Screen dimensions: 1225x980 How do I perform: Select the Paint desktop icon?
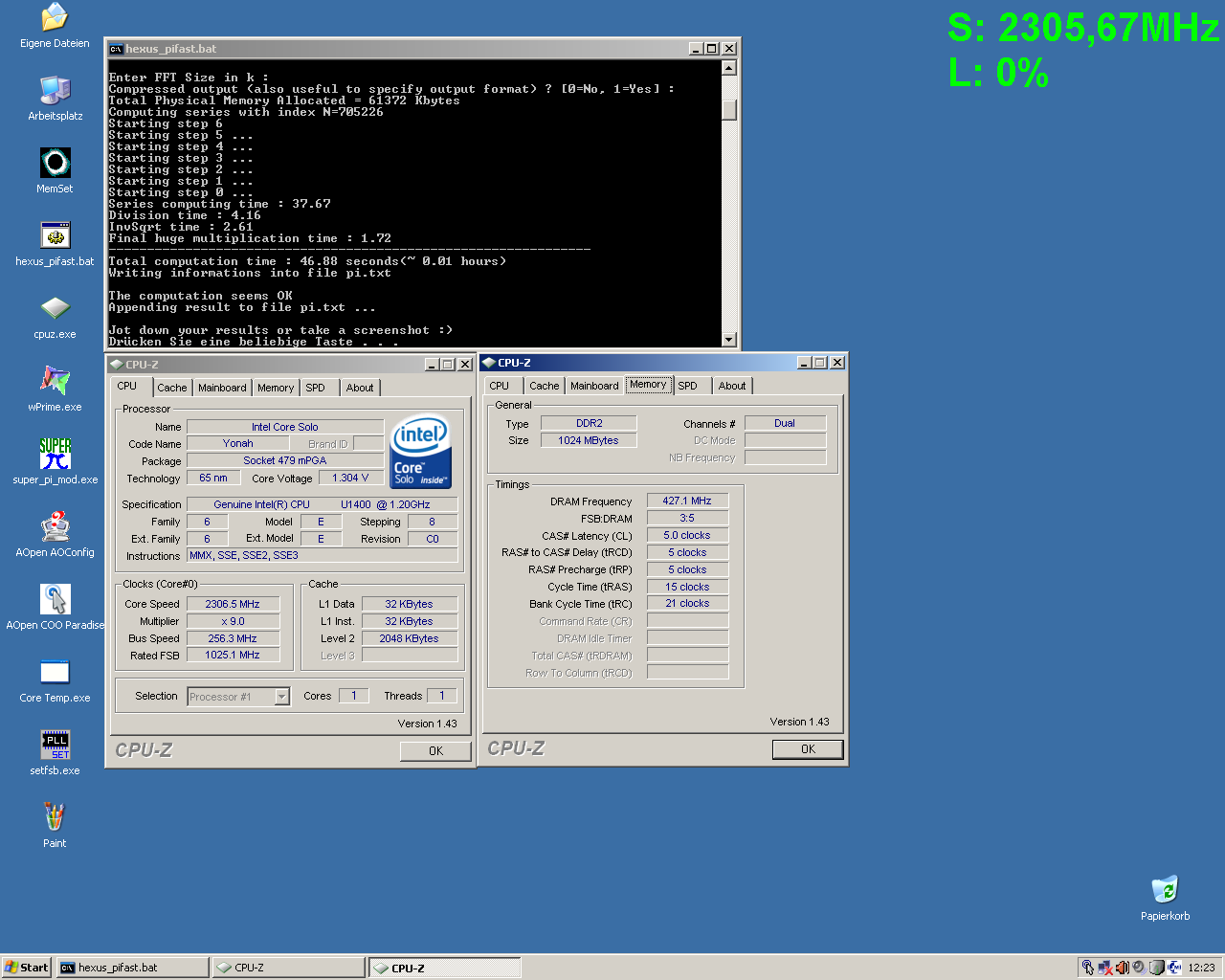55,817
